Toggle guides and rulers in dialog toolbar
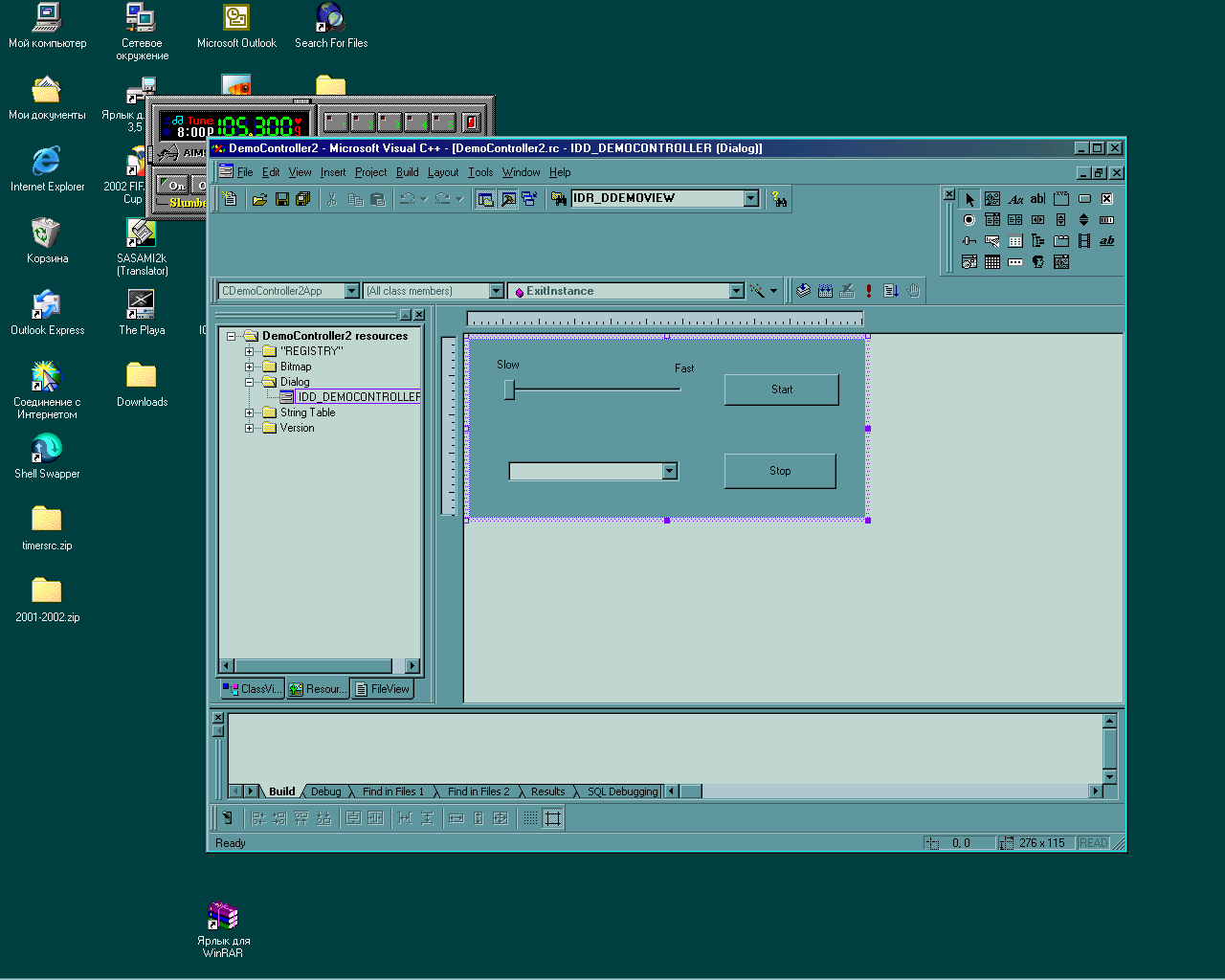This screenshot has width=1225, height=980. coord(553,818)
